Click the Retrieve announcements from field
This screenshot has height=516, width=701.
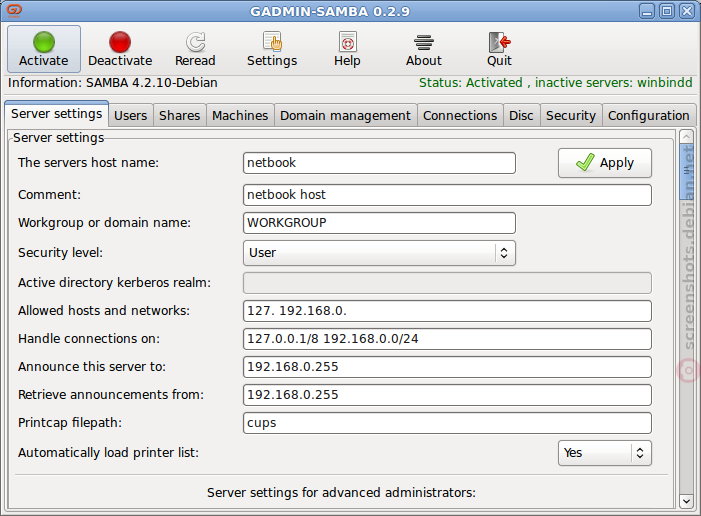[447, 395]
